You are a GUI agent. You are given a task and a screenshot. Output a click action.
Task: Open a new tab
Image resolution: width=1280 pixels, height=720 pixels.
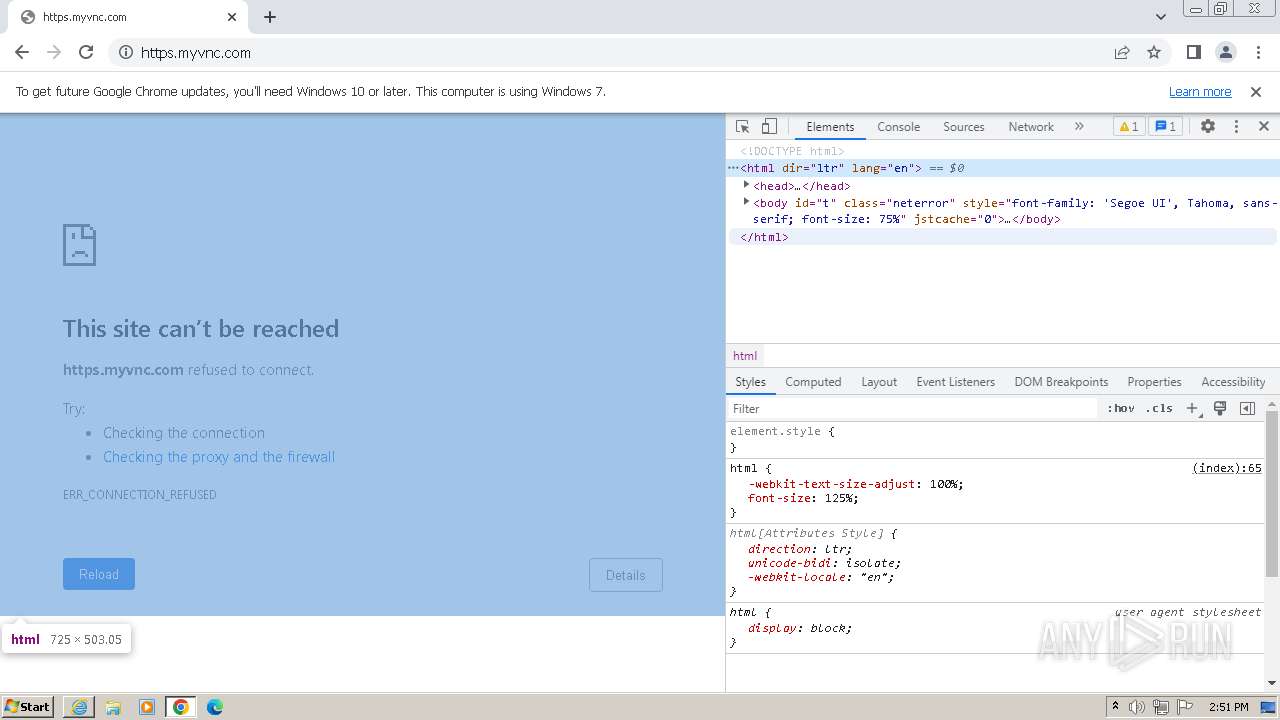(270, 17)
